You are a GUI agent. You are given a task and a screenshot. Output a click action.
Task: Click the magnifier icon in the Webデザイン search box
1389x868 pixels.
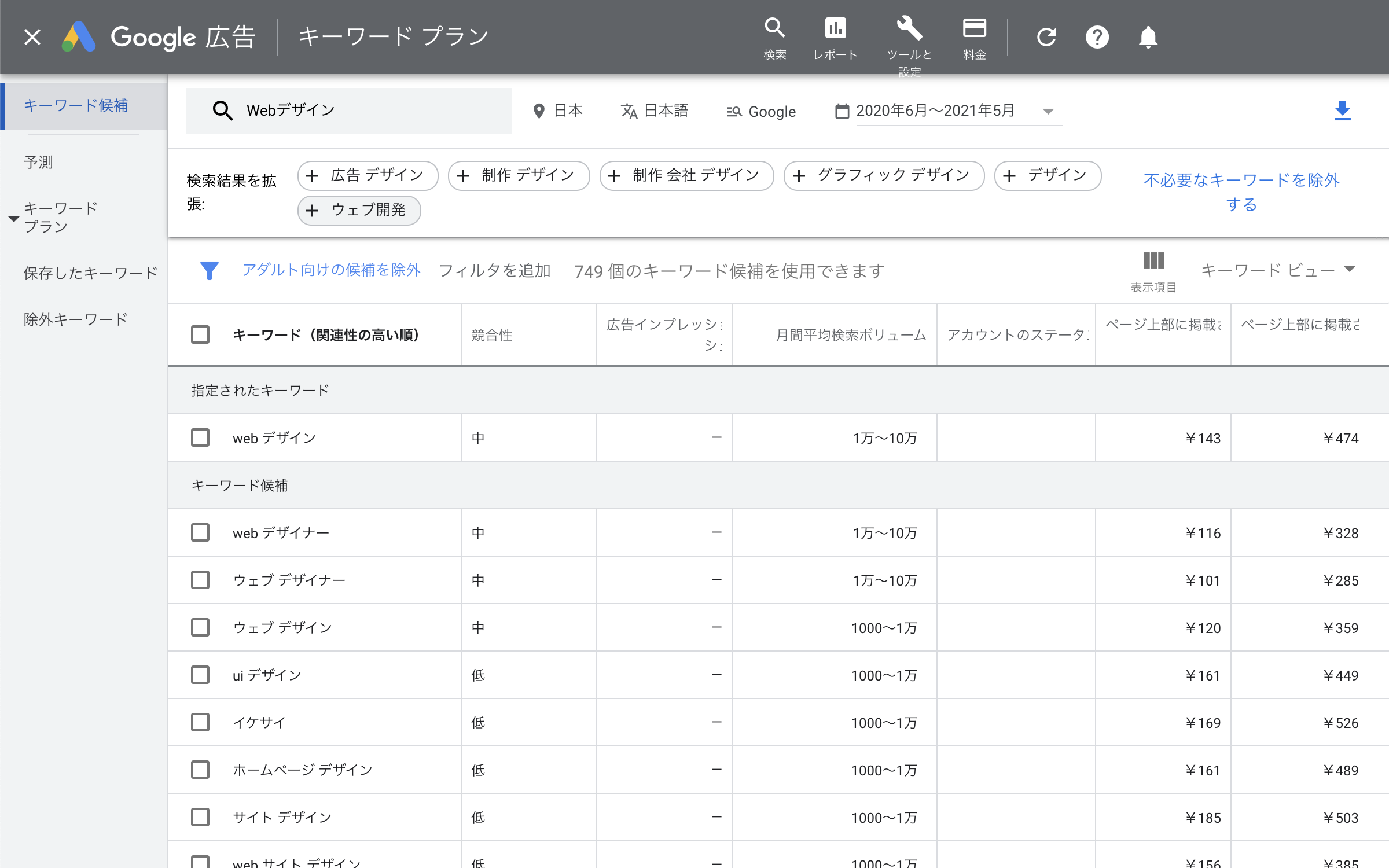223,111
